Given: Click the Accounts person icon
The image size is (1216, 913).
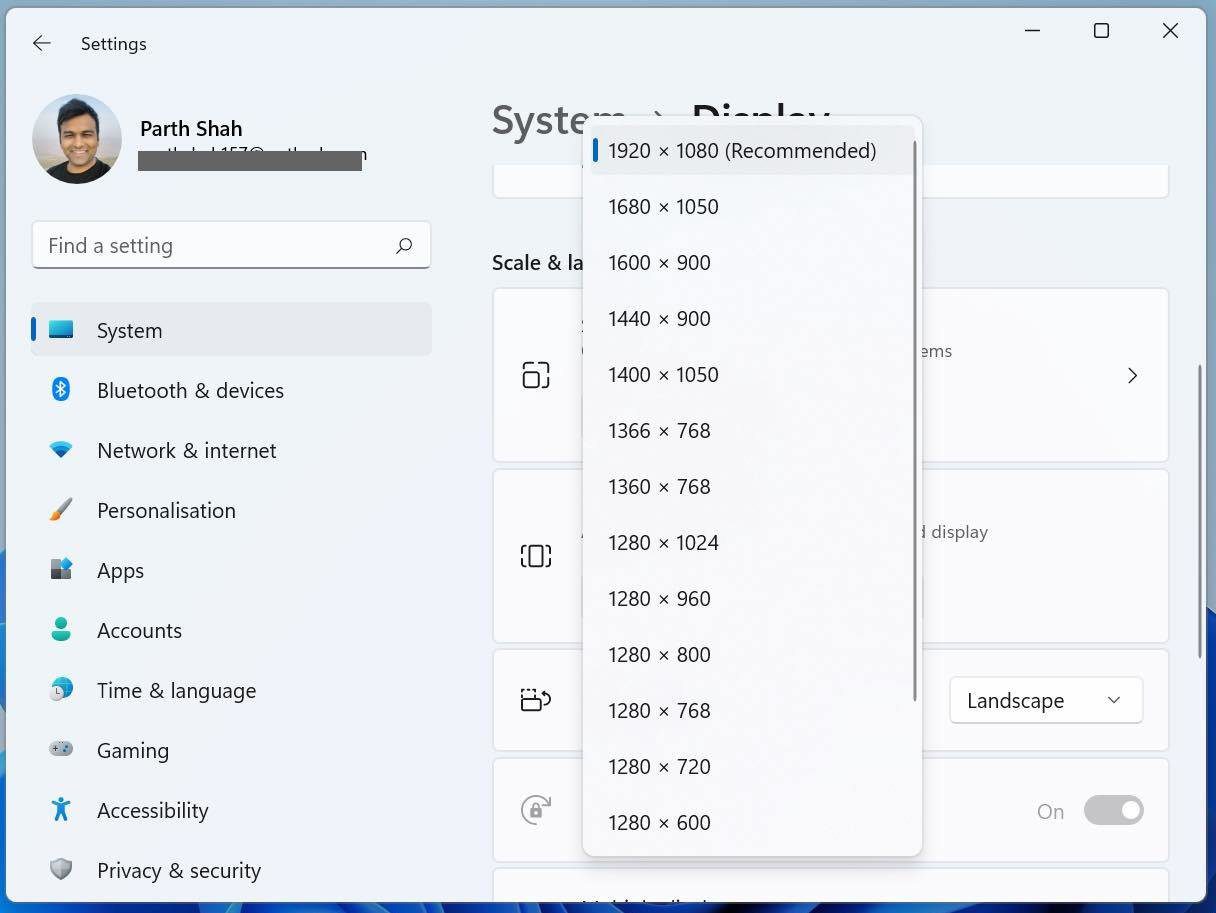Looking at the screenshot, I should click(x=61, y=630).
